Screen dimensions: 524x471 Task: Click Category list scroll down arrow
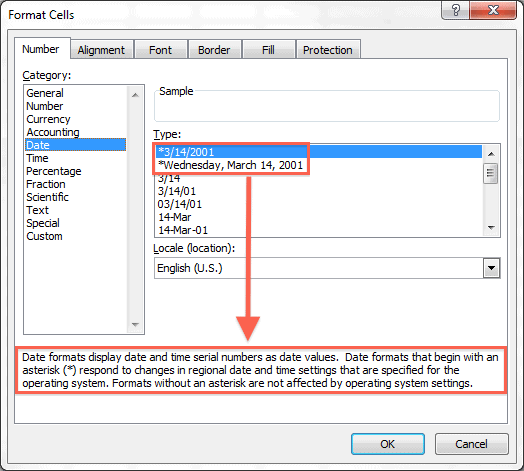point(135,324)
